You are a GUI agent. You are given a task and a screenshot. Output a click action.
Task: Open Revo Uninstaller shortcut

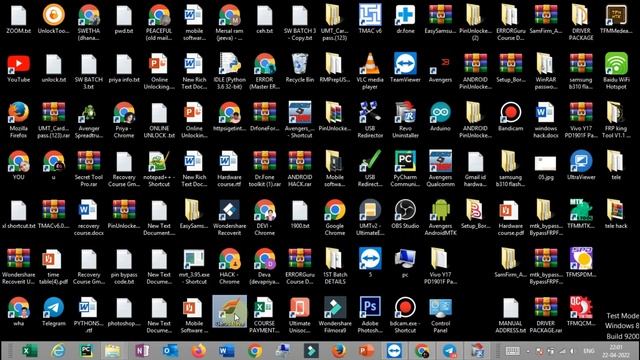point(405,120)
